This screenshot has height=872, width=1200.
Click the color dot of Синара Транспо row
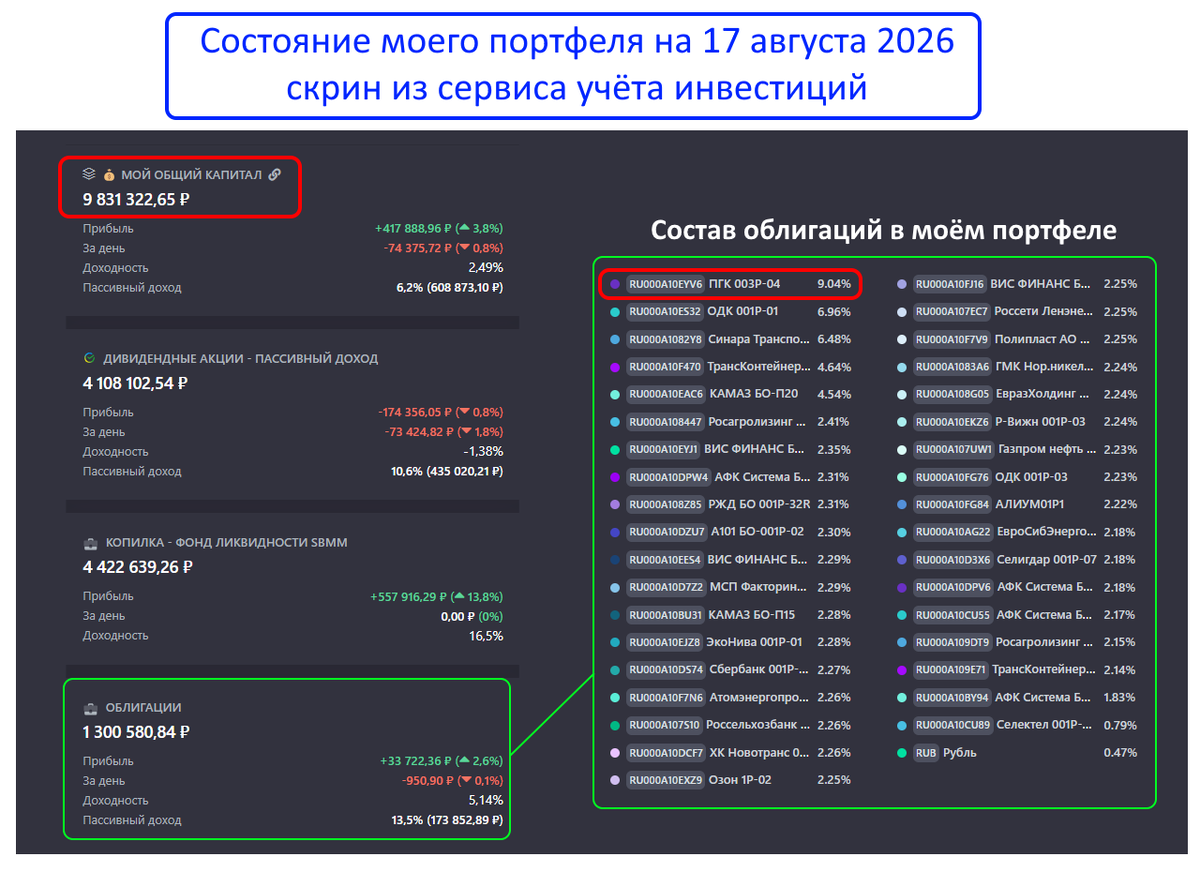point(614,339)
